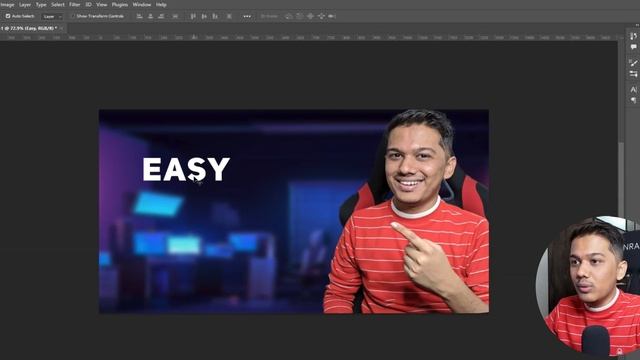Open the Brushes panel icon

(x=633, y=74)
